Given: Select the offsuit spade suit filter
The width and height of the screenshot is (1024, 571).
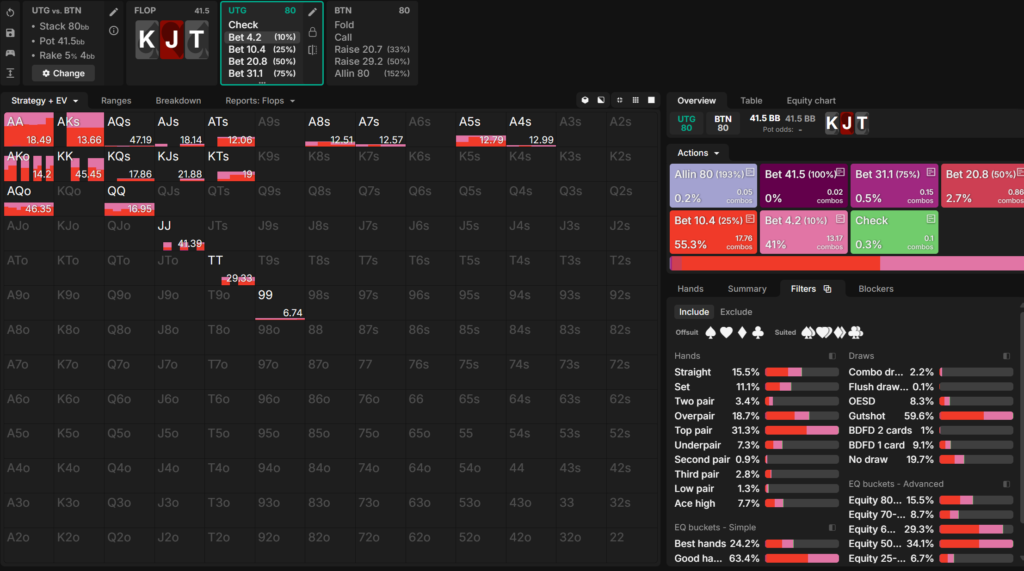Looking at the screenshot, I should coord(711,333).
